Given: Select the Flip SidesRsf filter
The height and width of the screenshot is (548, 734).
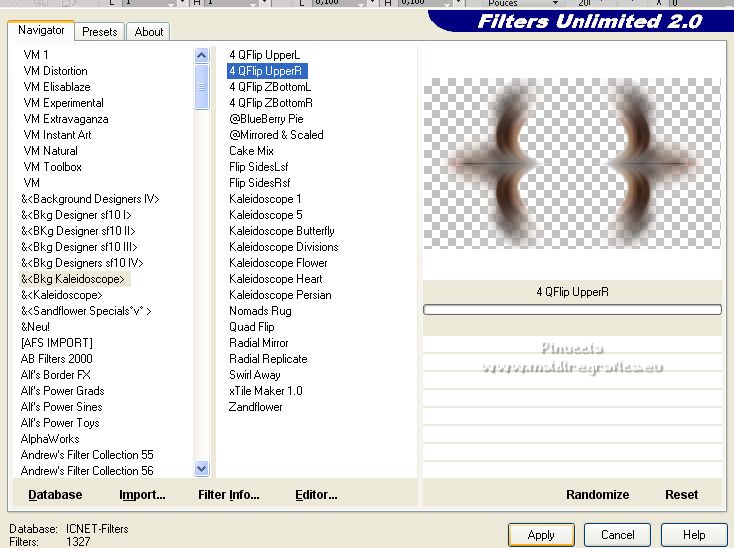Looking at the screenshot, I should (x=259, y=183).
